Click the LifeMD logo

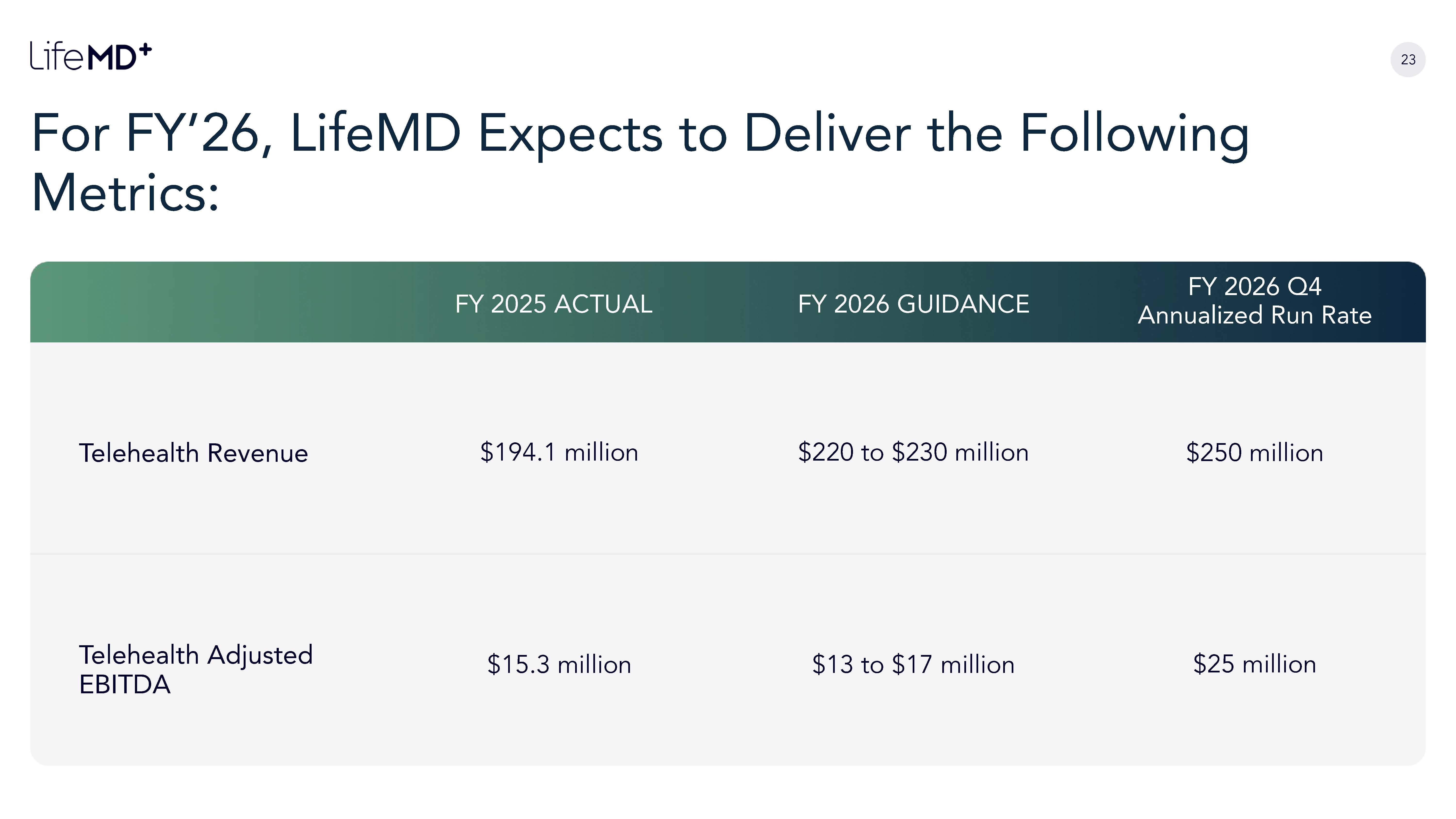91,56
